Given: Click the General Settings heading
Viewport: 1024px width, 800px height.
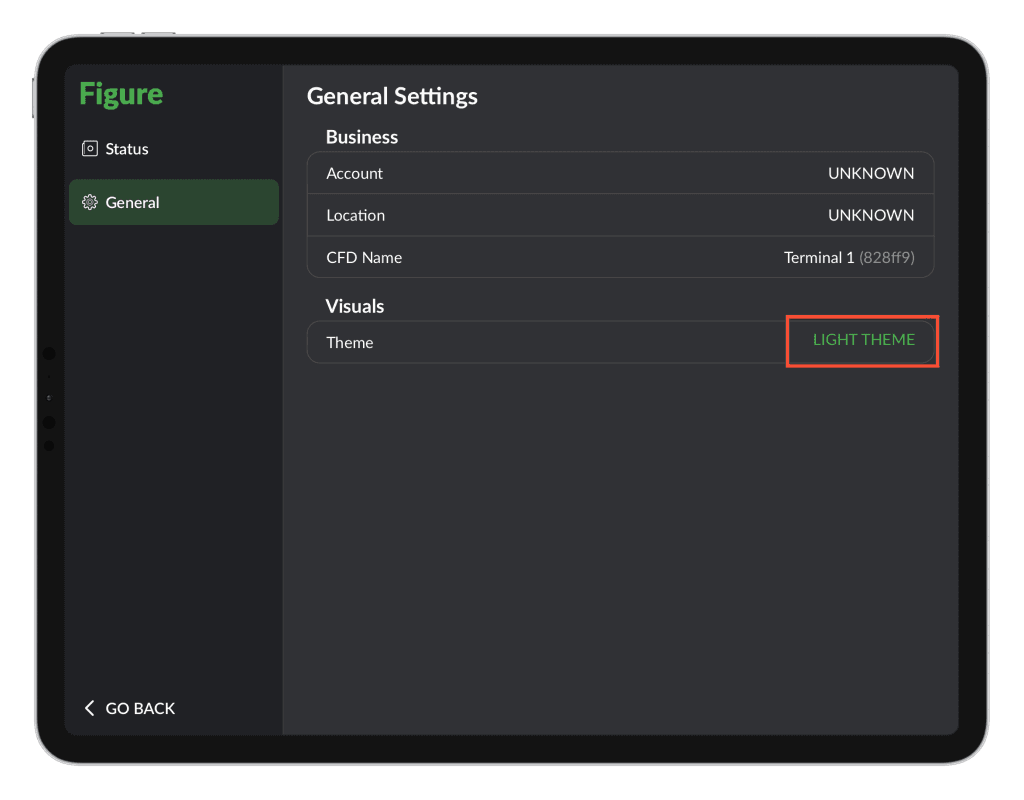Looking at the screenshot, I should coord(392,97).
